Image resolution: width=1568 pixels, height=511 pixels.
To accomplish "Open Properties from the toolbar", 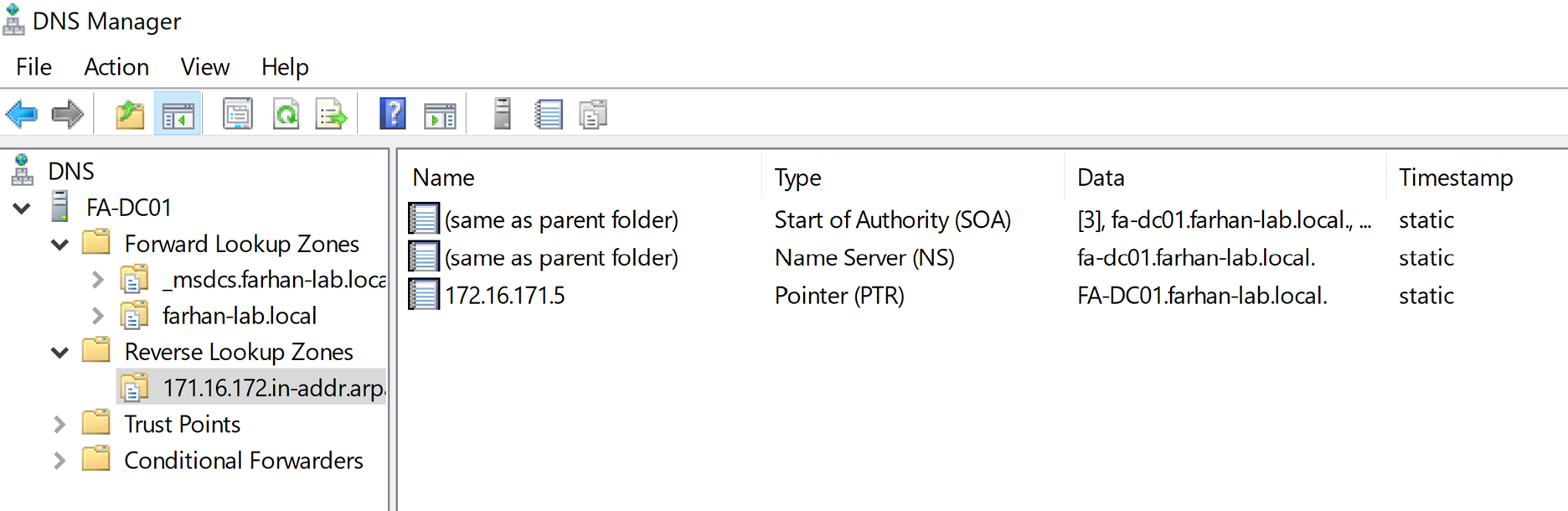I will pos(238,114).
